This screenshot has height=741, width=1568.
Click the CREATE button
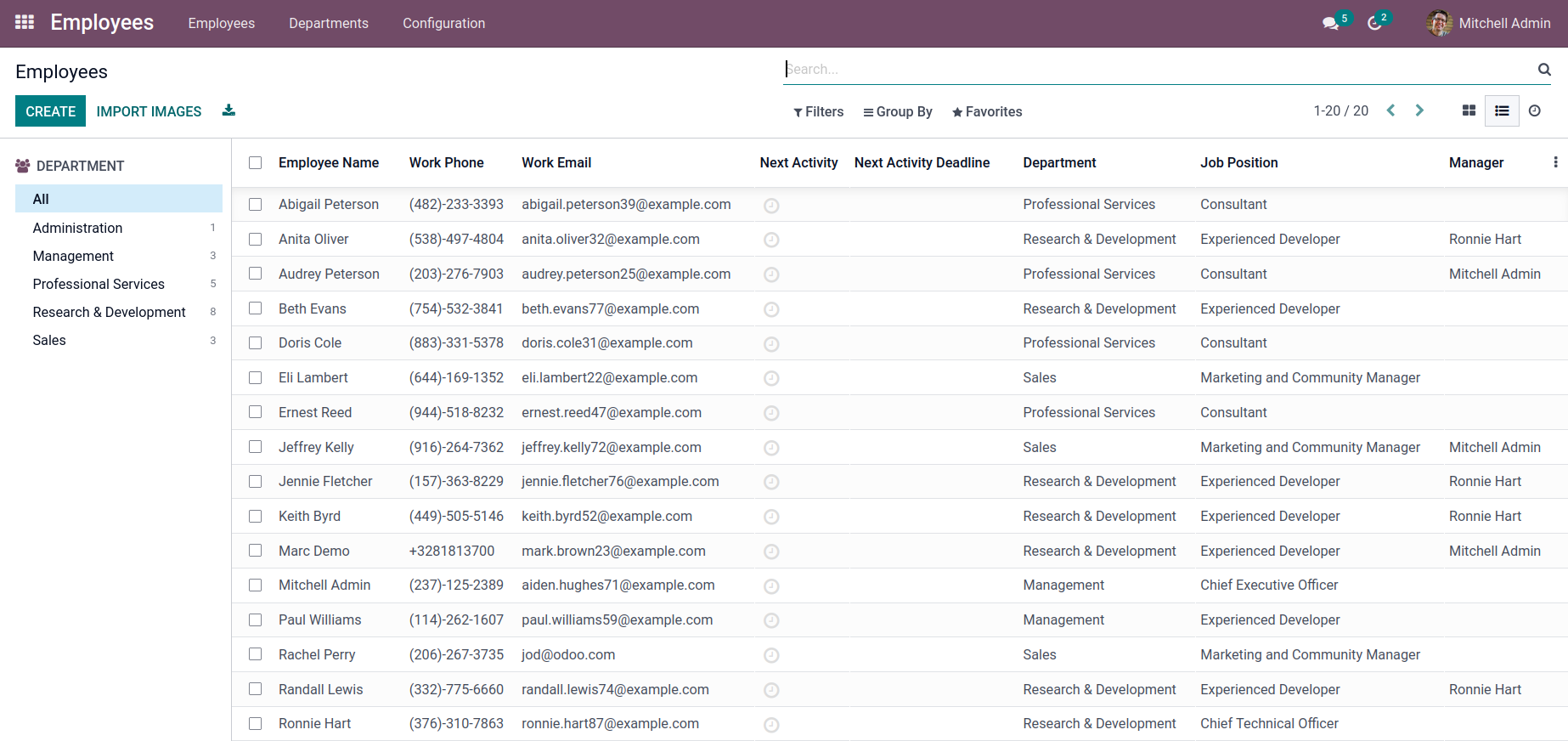click(50, 111)
